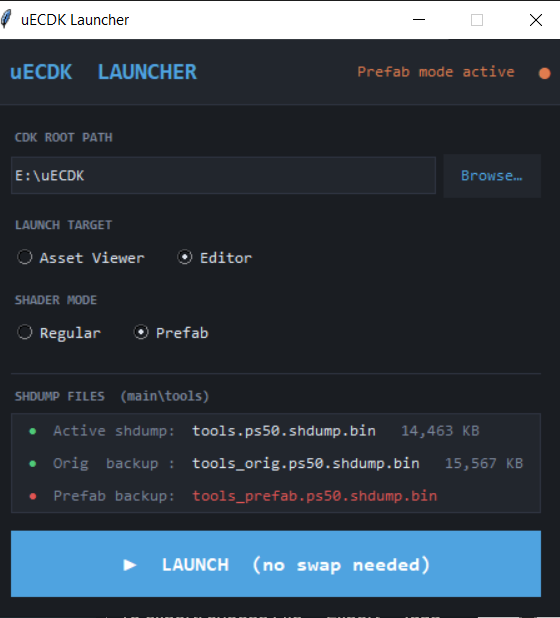Screen dimensions: 560x618
Task: Launch with no swap needed
Action: pyautogui.click(x=276, y=564)
